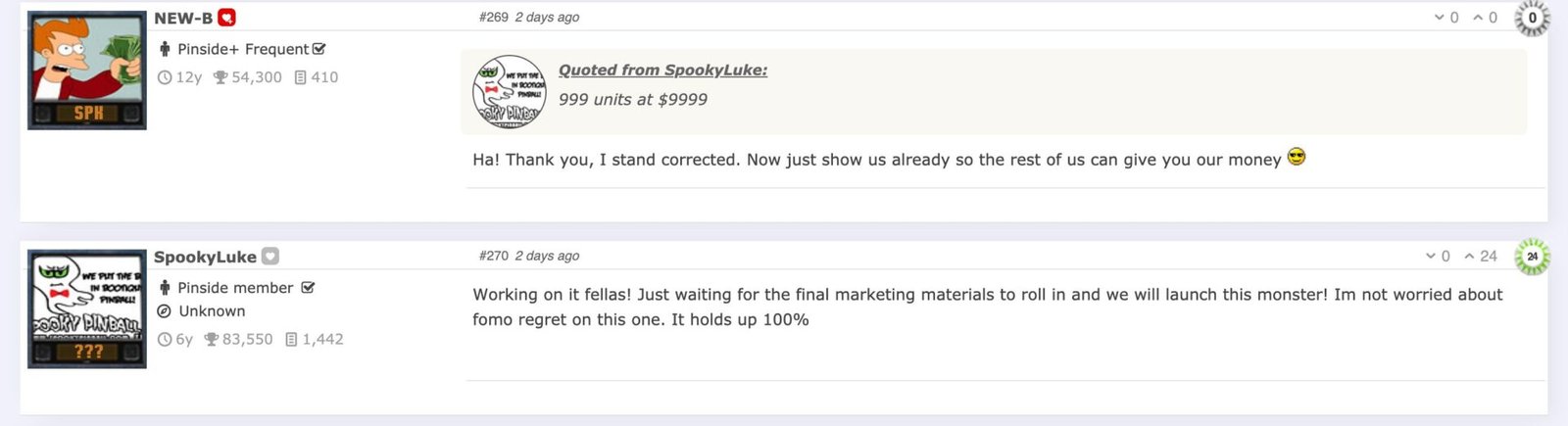Open NEW-B's Fry avatar thumbnail
The height and width of the screenshot is (426, 1568).
86,71
